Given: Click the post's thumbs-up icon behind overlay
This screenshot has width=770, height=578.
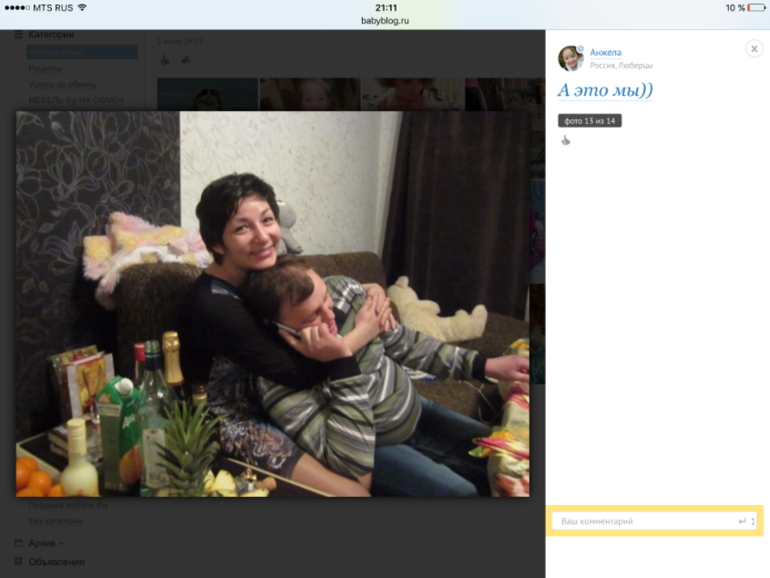Looking at the screenshot, I should coord(165,60).
